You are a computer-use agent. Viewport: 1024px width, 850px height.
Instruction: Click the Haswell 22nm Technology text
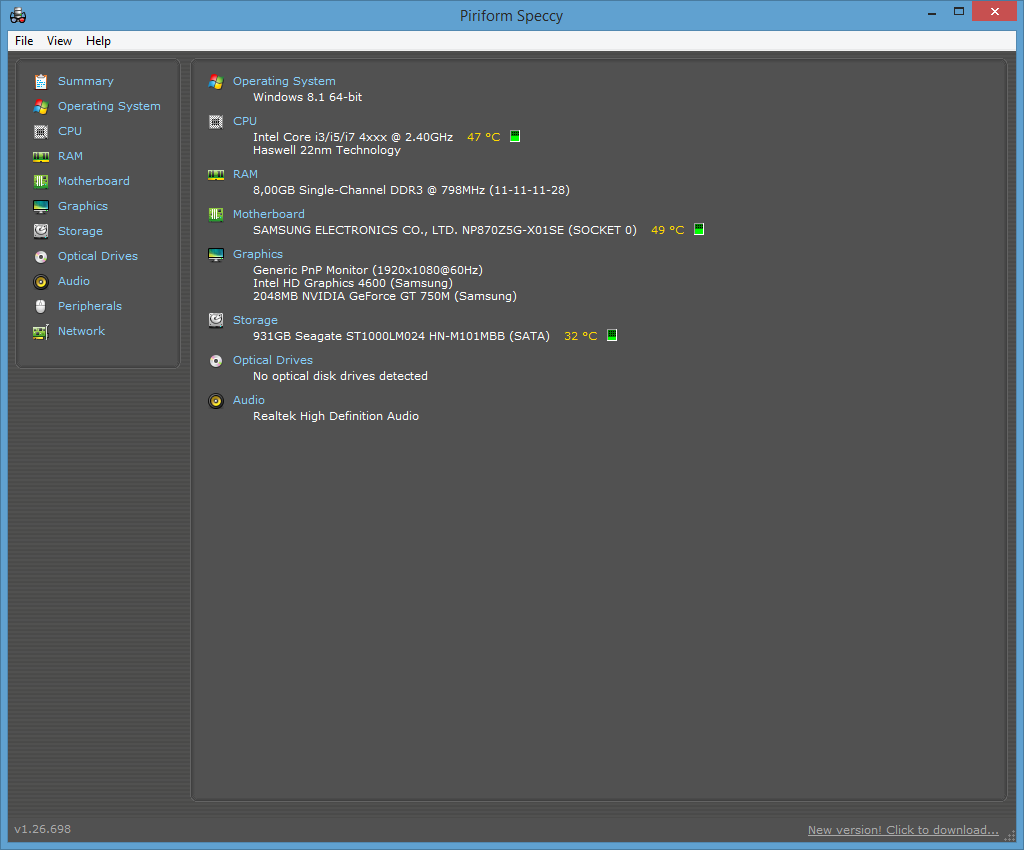point(327,150)
